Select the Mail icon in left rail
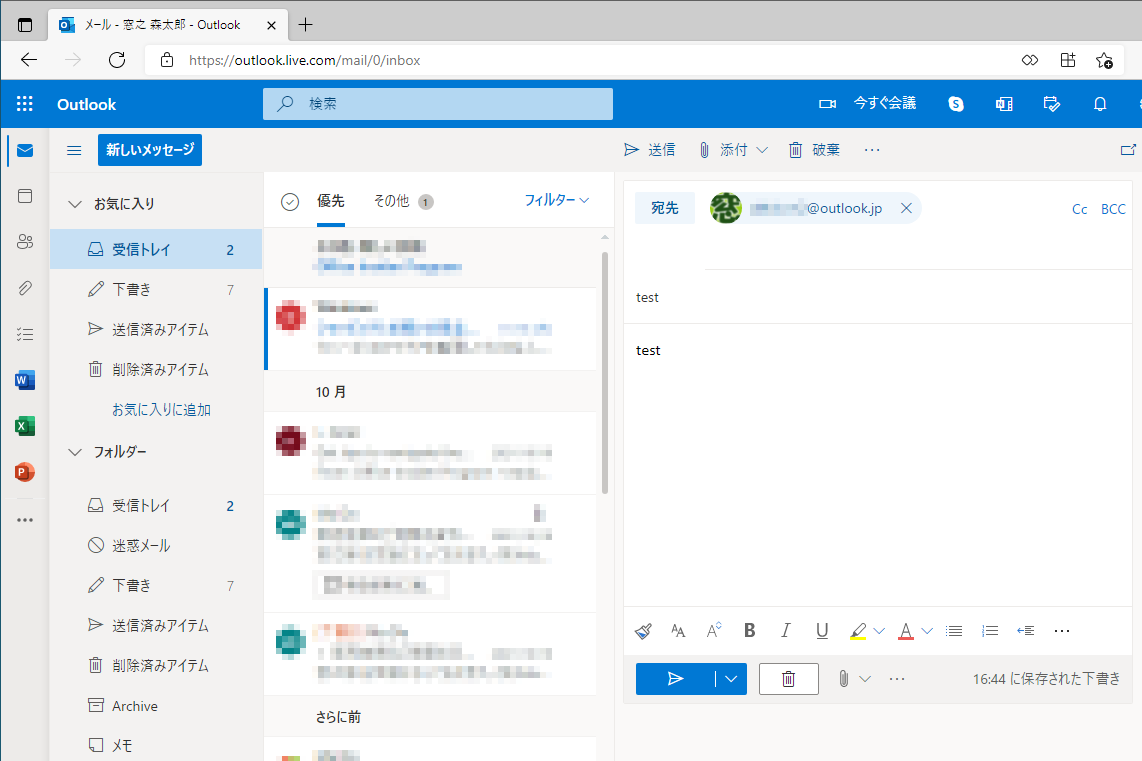 [x=24, y=150]
